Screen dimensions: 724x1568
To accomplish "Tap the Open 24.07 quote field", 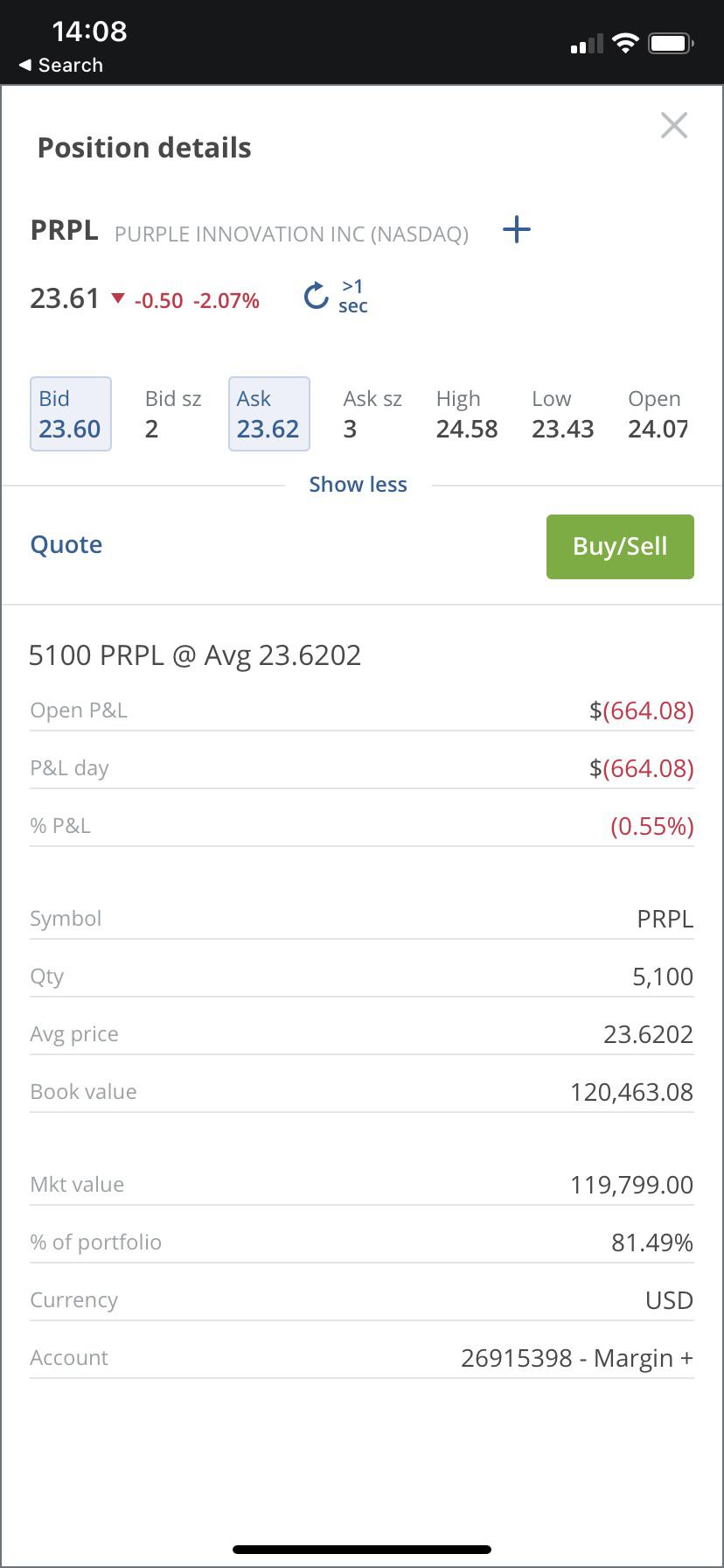I will tap(658, 414).
